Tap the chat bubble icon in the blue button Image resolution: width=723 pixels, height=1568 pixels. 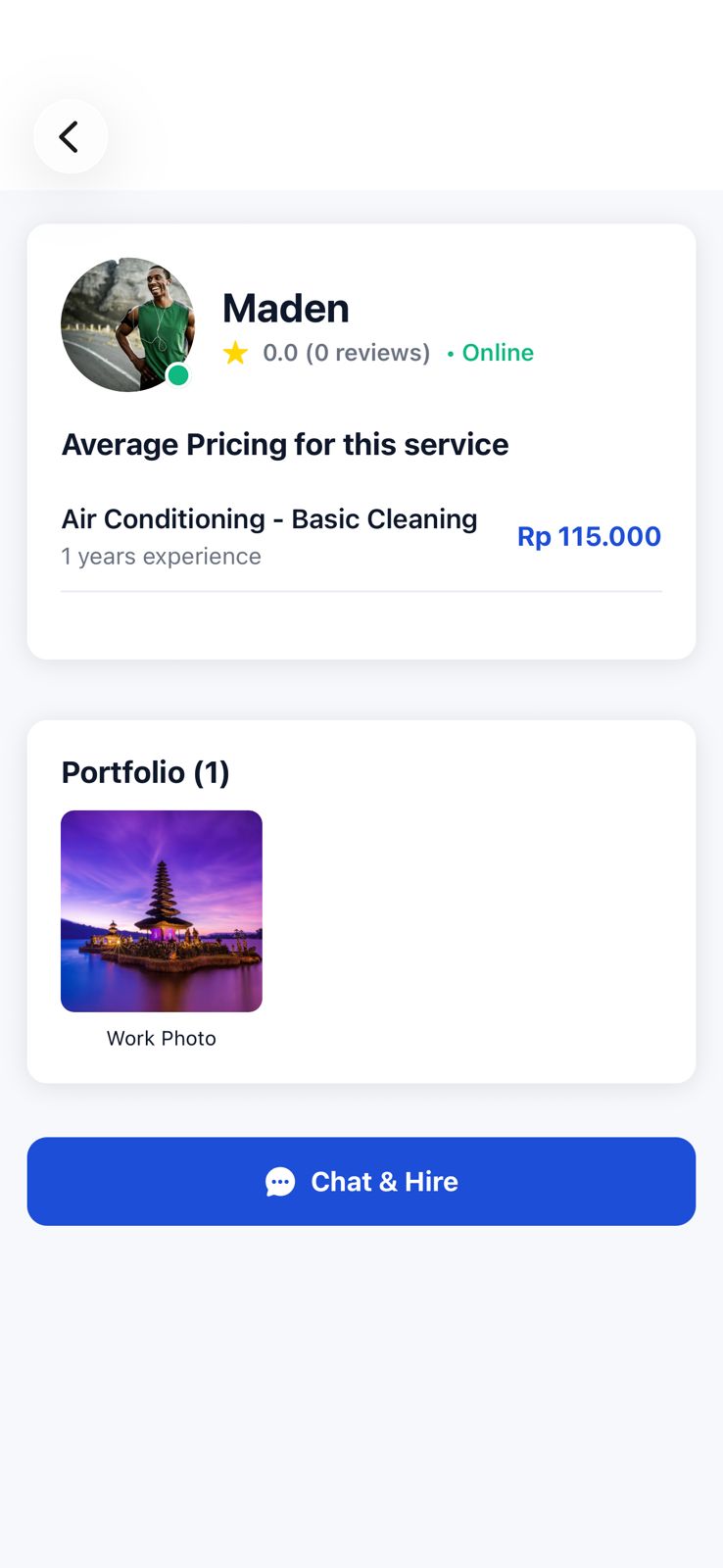click(x=280, y=1182)
